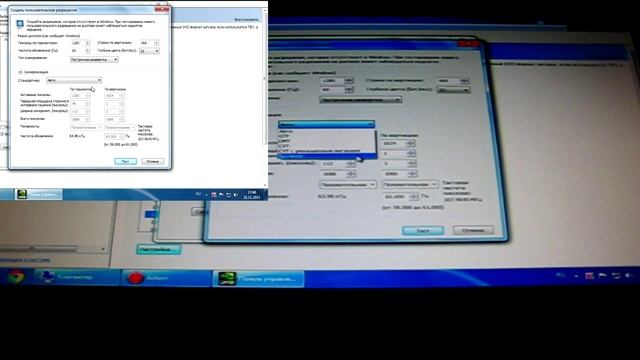
Task: Open Стандартная dropdown in inset dialog
Action: [74, 80]
